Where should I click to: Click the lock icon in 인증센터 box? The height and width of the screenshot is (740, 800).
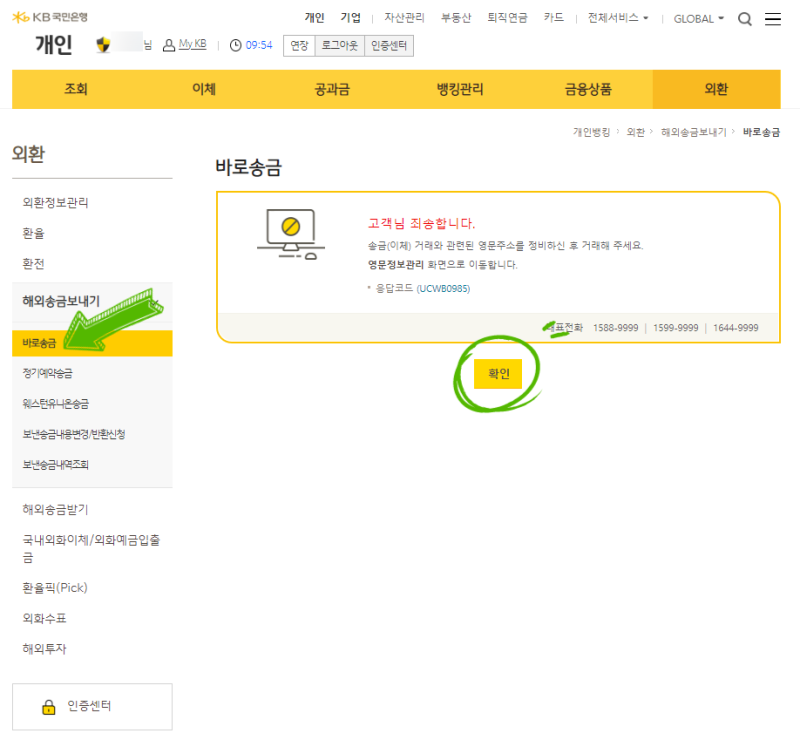(x=48, y=707)
